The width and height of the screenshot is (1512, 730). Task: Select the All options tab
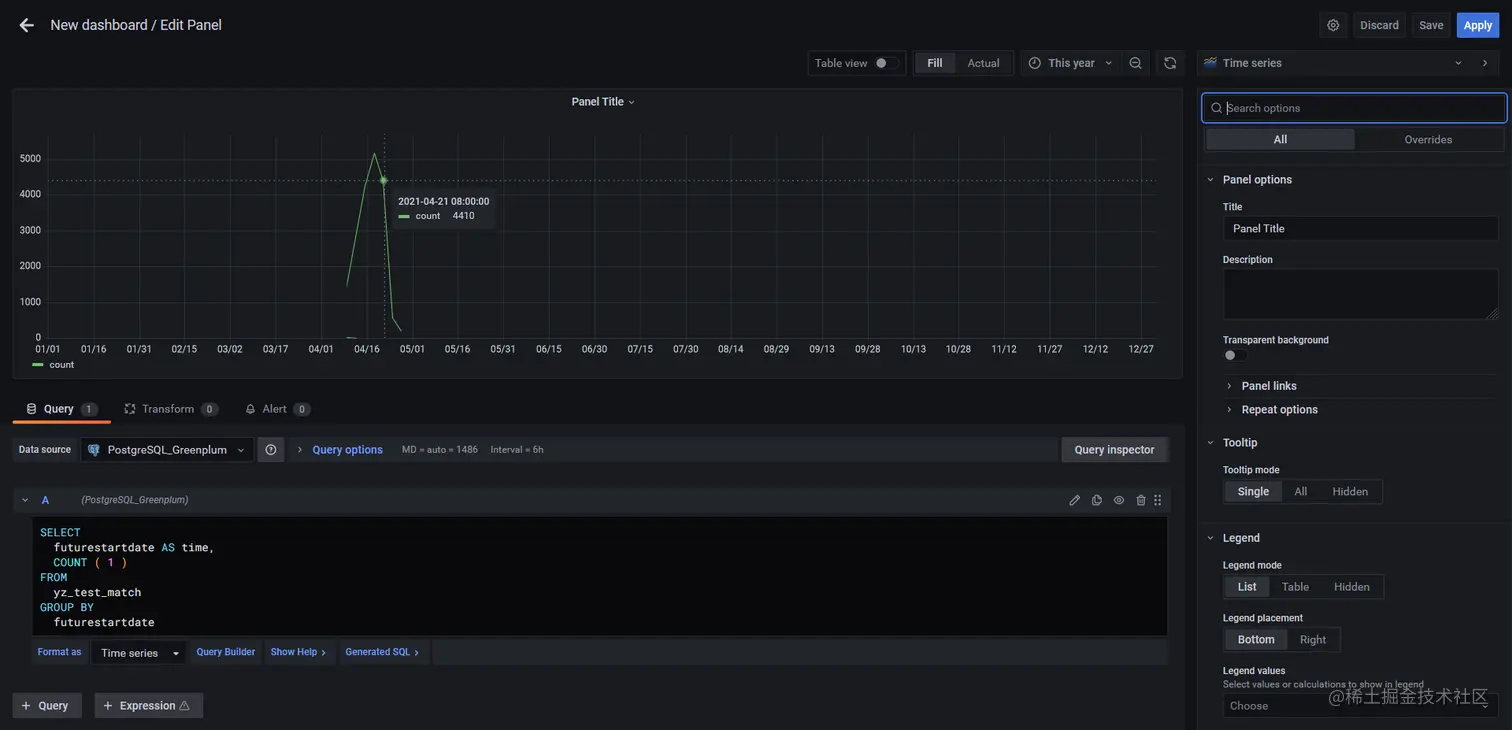[1280, 140]
